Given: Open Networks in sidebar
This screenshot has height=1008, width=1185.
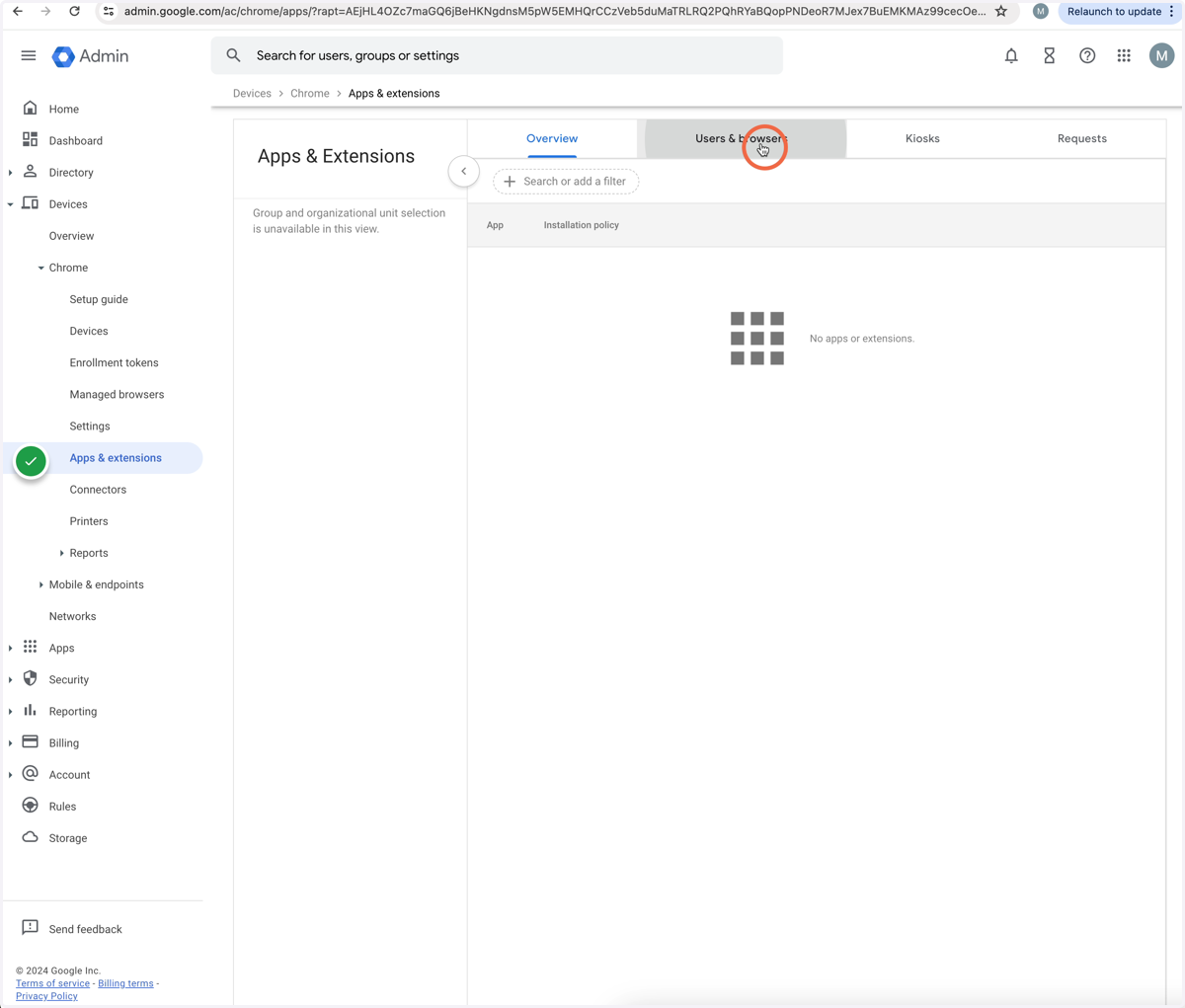Looking at the screenshot, I should pyautogui.click(x=72, y=616).
